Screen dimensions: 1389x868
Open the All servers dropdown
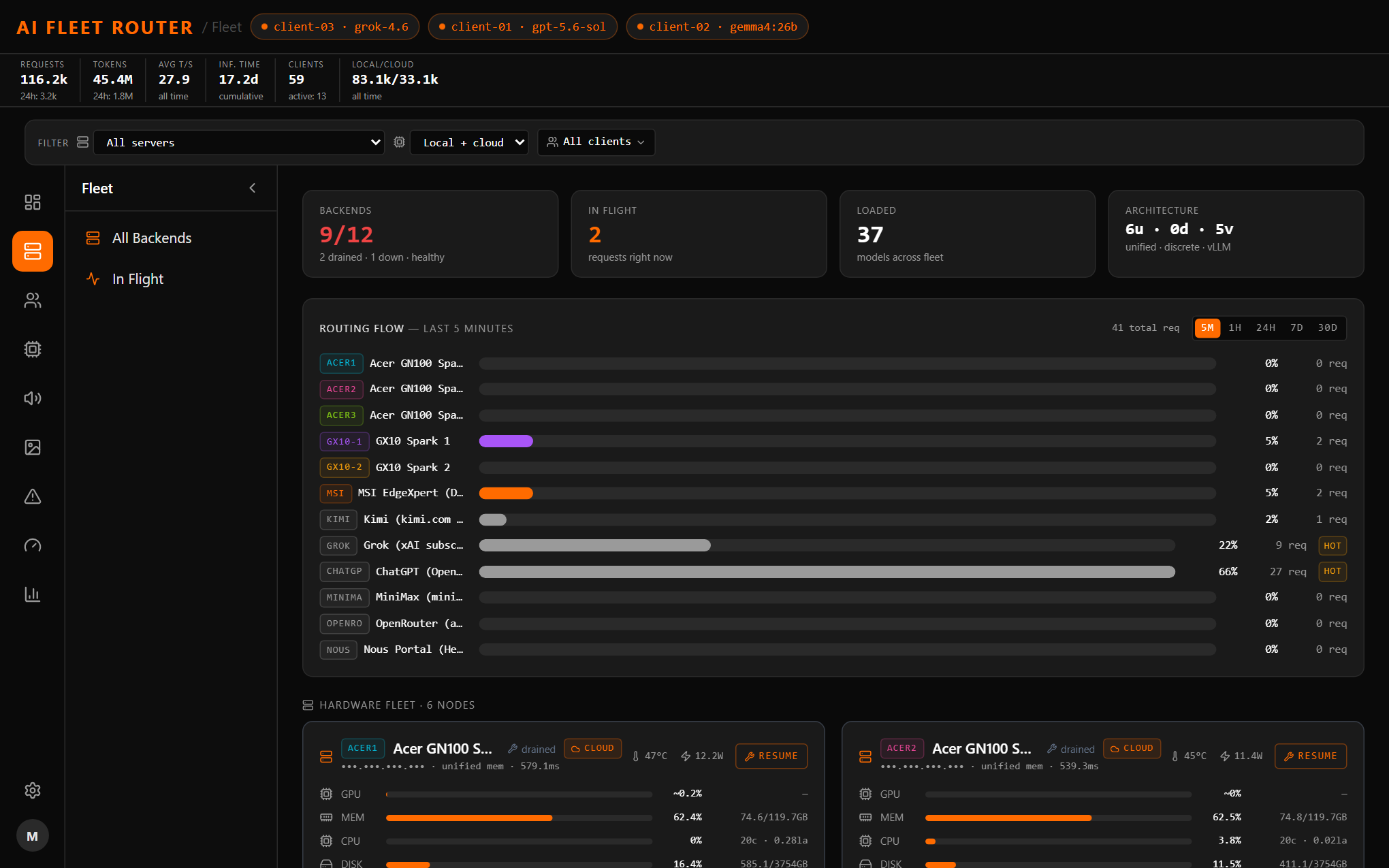click(x=239, y=142)
